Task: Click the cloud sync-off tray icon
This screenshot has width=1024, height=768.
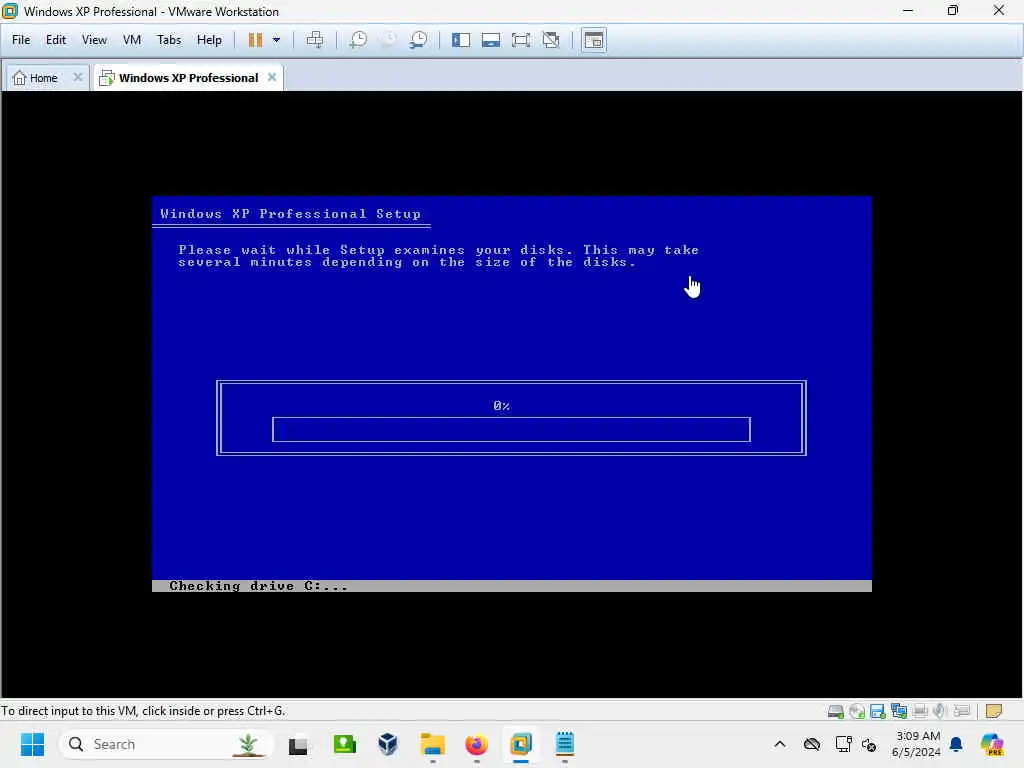Action: coord(812,744)
